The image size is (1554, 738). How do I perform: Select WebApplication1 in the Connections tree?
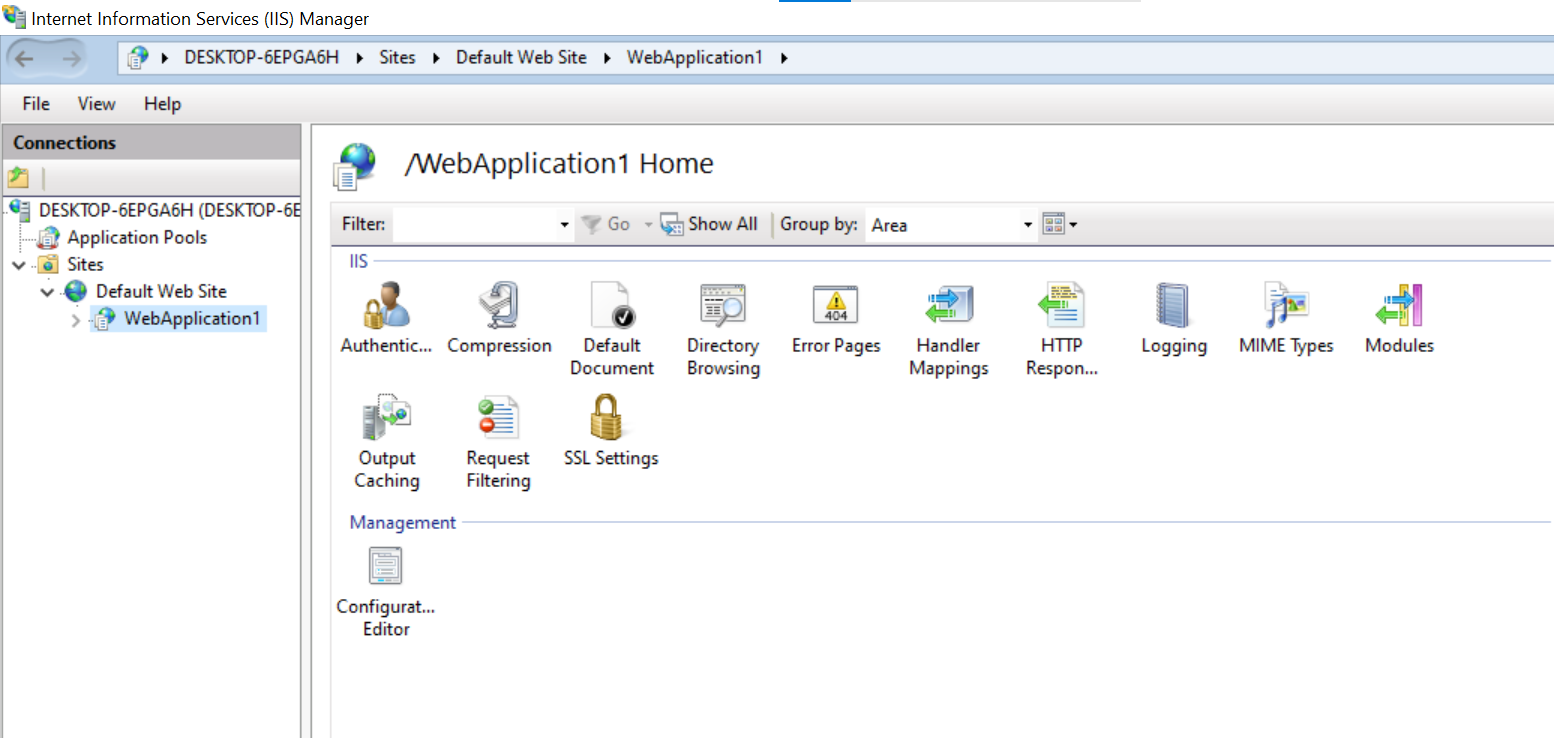click(x=195, y=319)
